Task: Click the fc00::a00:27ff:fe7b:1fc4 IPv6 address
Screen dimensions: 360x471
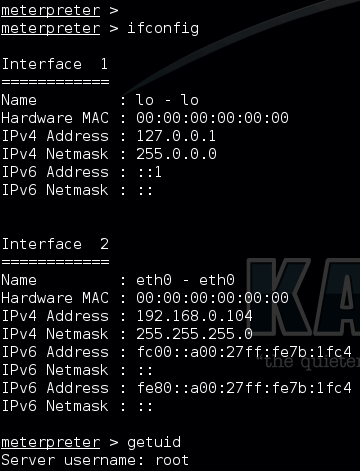Action: pos(244,352)
